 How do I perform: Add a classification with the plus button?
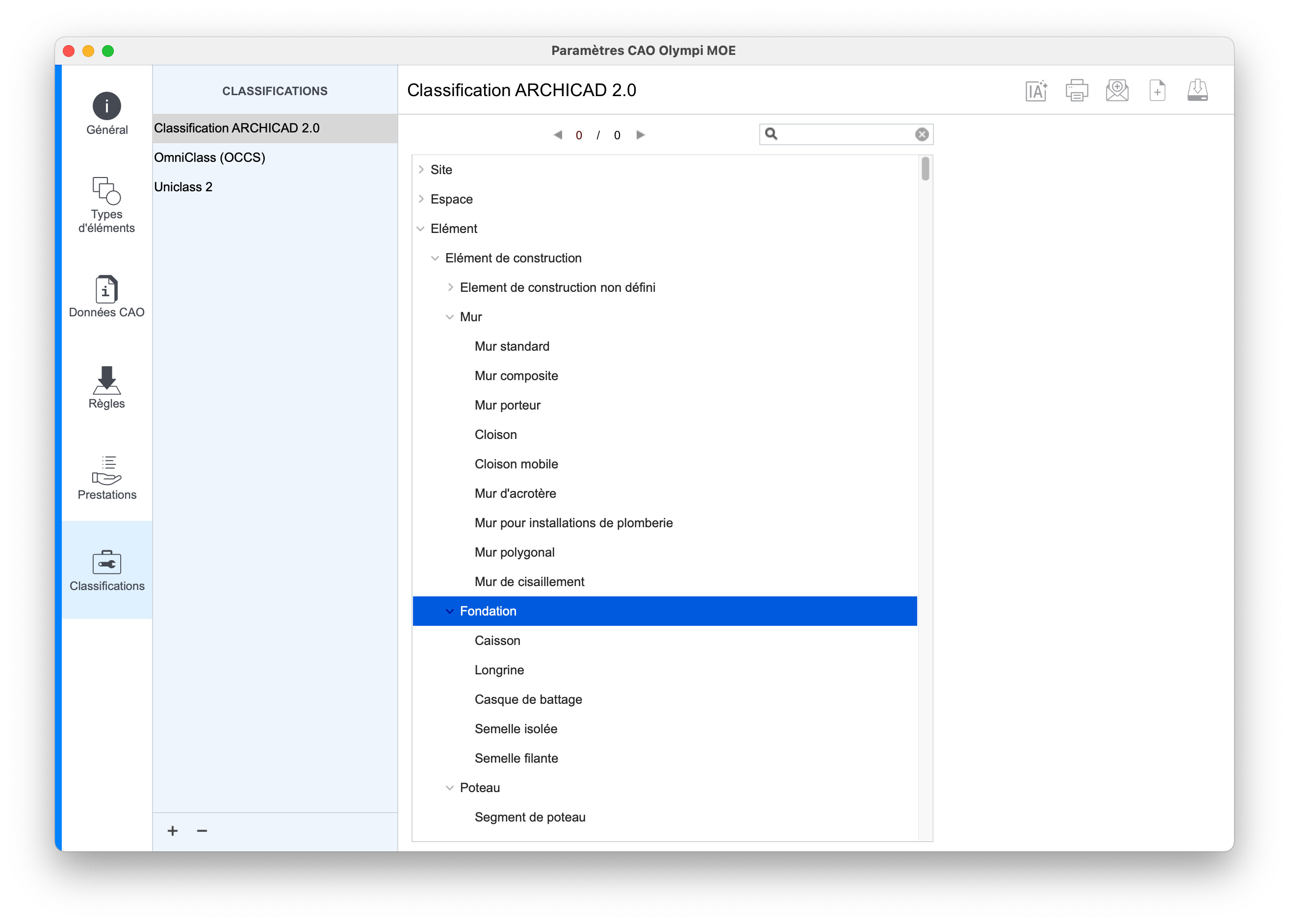173,831
